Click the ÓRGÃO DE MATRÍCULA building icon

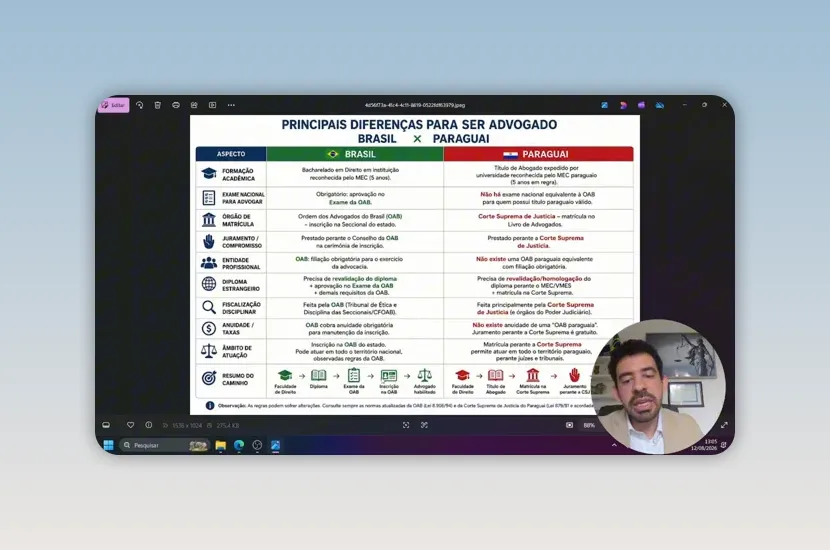pos(209,220)
